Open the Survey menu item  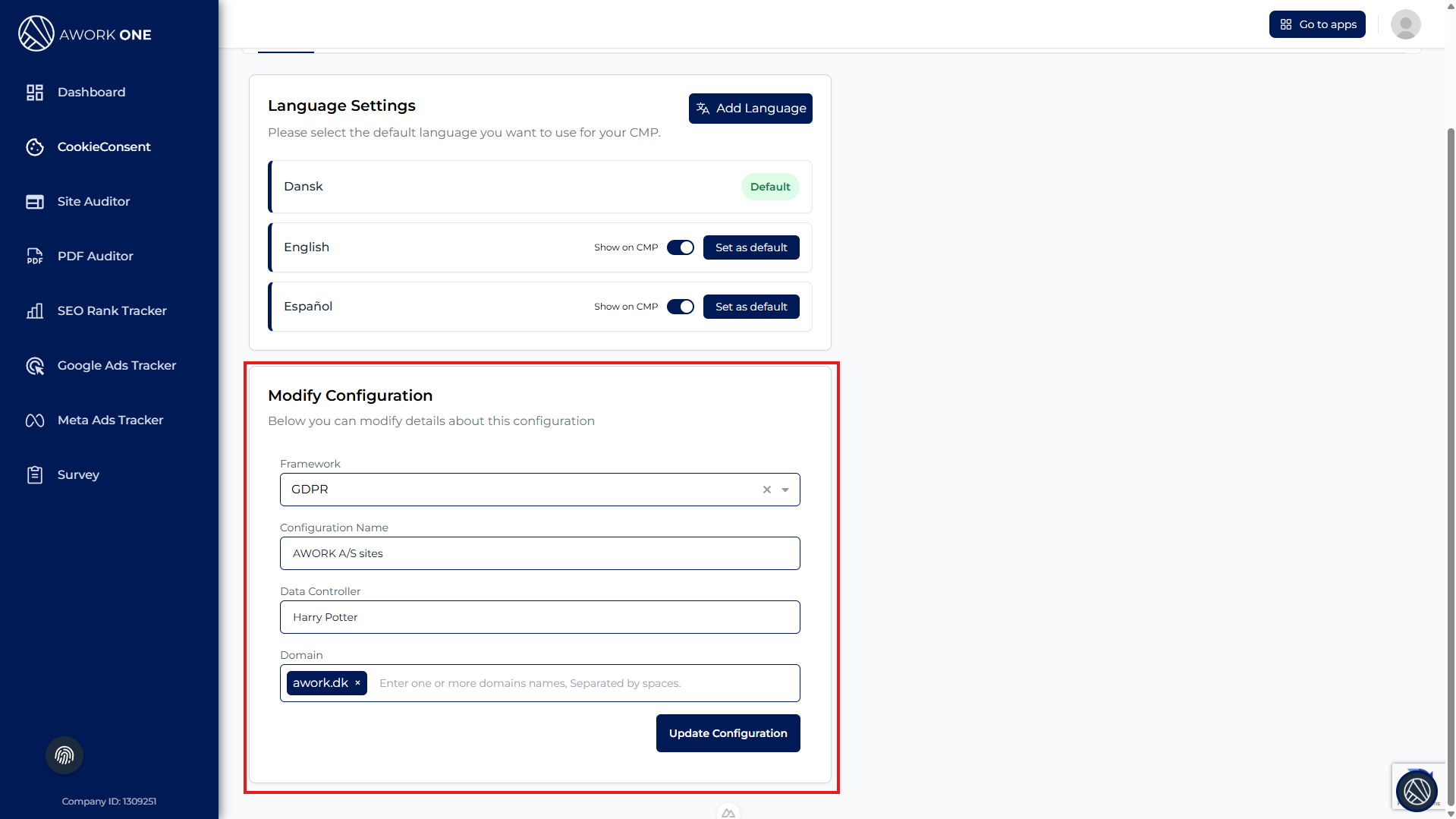pos(78,475)
